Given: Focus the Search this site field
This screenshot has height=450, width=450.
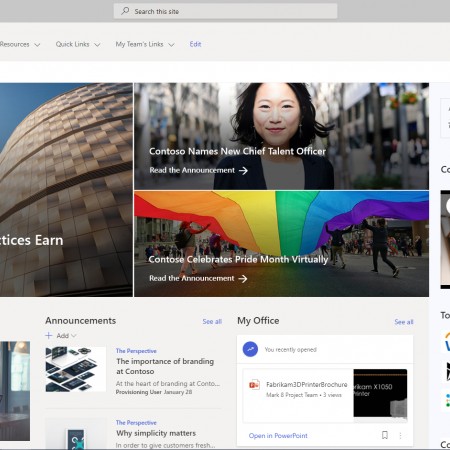Looking at the screenshot, I should pyautogui.click(x=225, y=11).
